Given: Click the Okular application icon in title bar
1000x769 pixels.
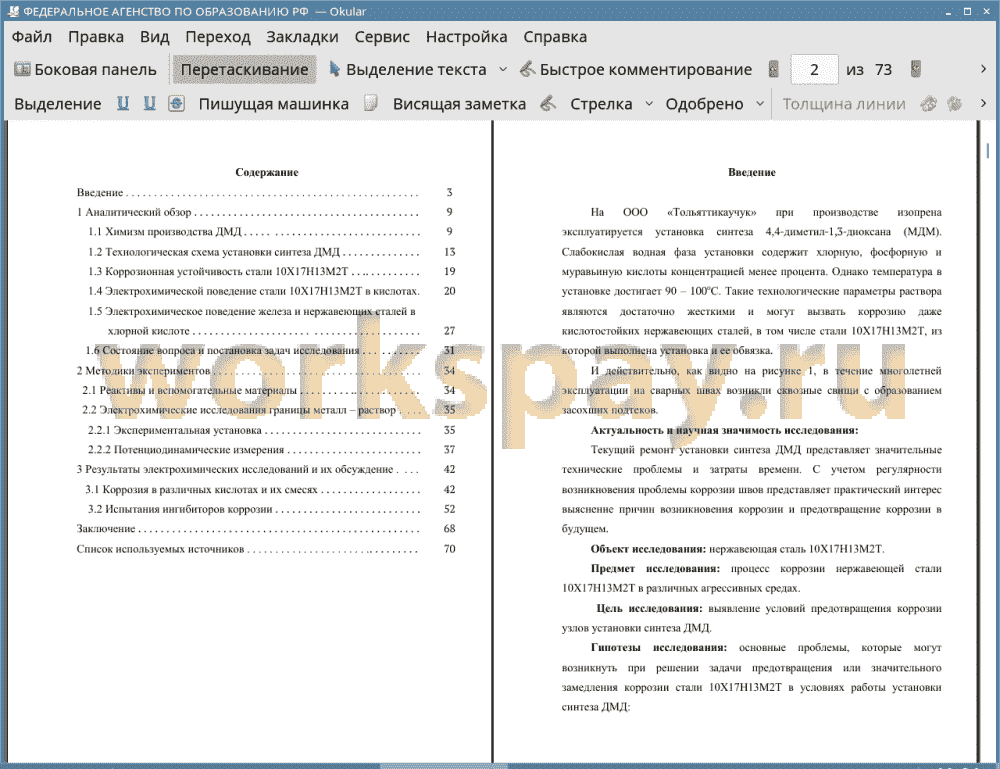Looking at the screenshot, I should click(12, 11).
